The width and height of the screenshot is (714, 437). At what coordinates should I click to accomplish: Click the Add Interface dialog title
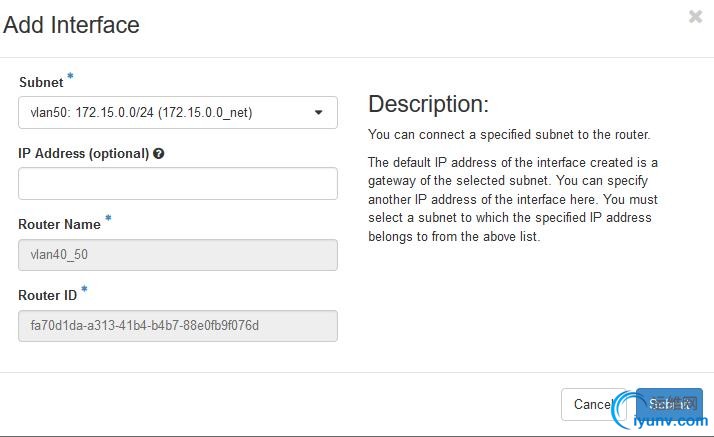(72, 25)
